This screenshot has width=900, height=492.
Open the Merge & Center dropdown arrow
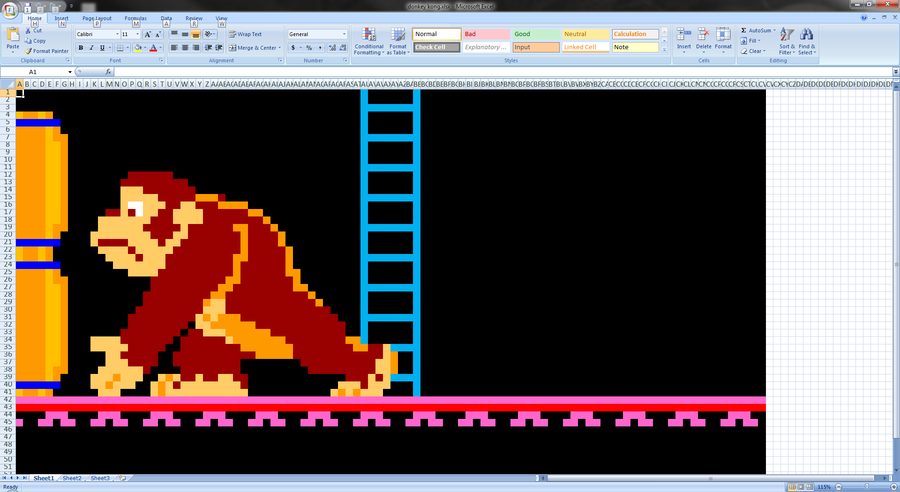tap(280, 48)
